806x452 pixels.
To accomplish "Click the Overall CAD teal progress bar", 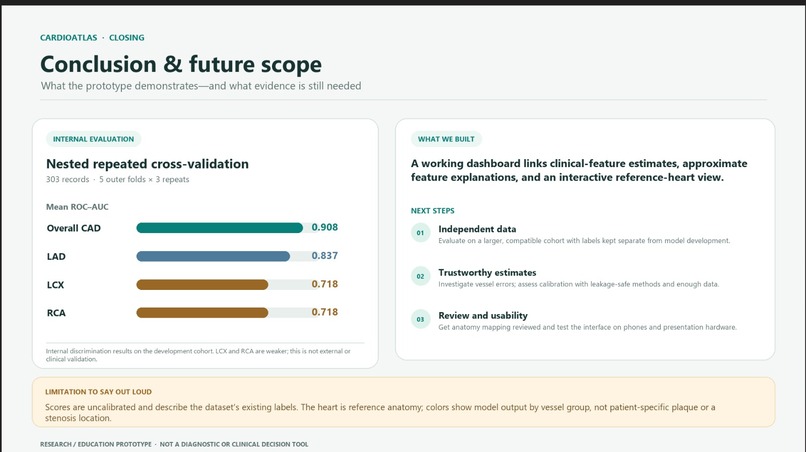I will click(x=219, y=228).
